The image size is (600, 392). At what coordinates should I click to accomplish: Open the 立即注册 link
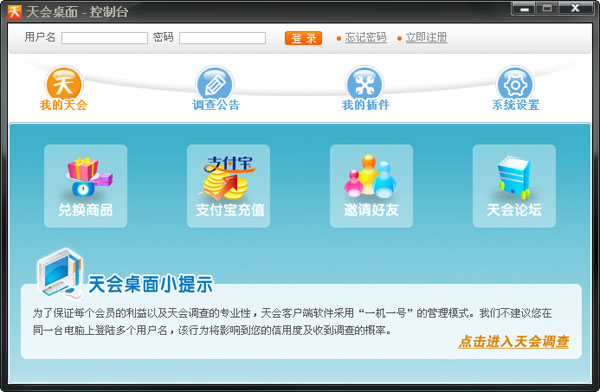426,38
